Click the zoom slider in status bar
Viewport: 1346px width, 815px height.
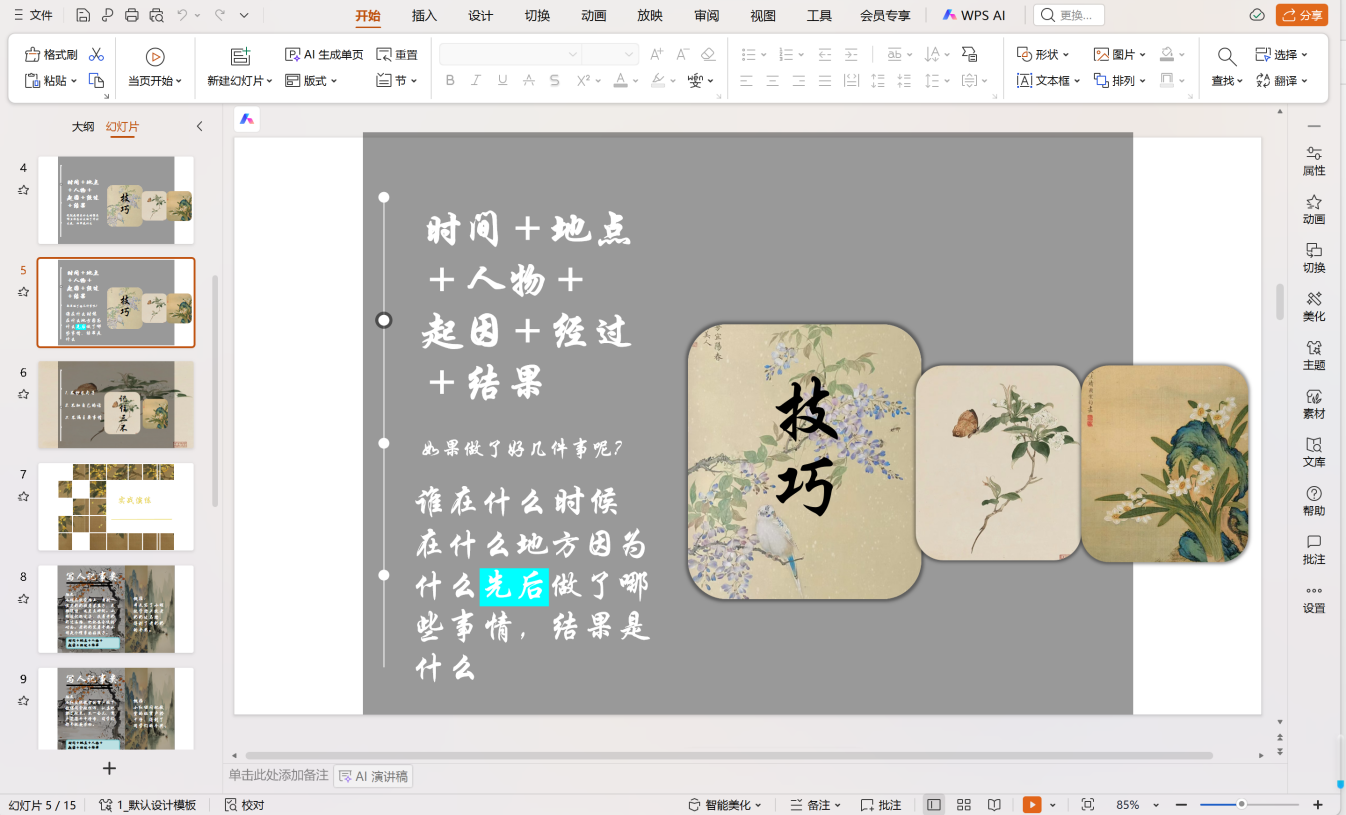pyautogui.click(x=1241, y=804)
